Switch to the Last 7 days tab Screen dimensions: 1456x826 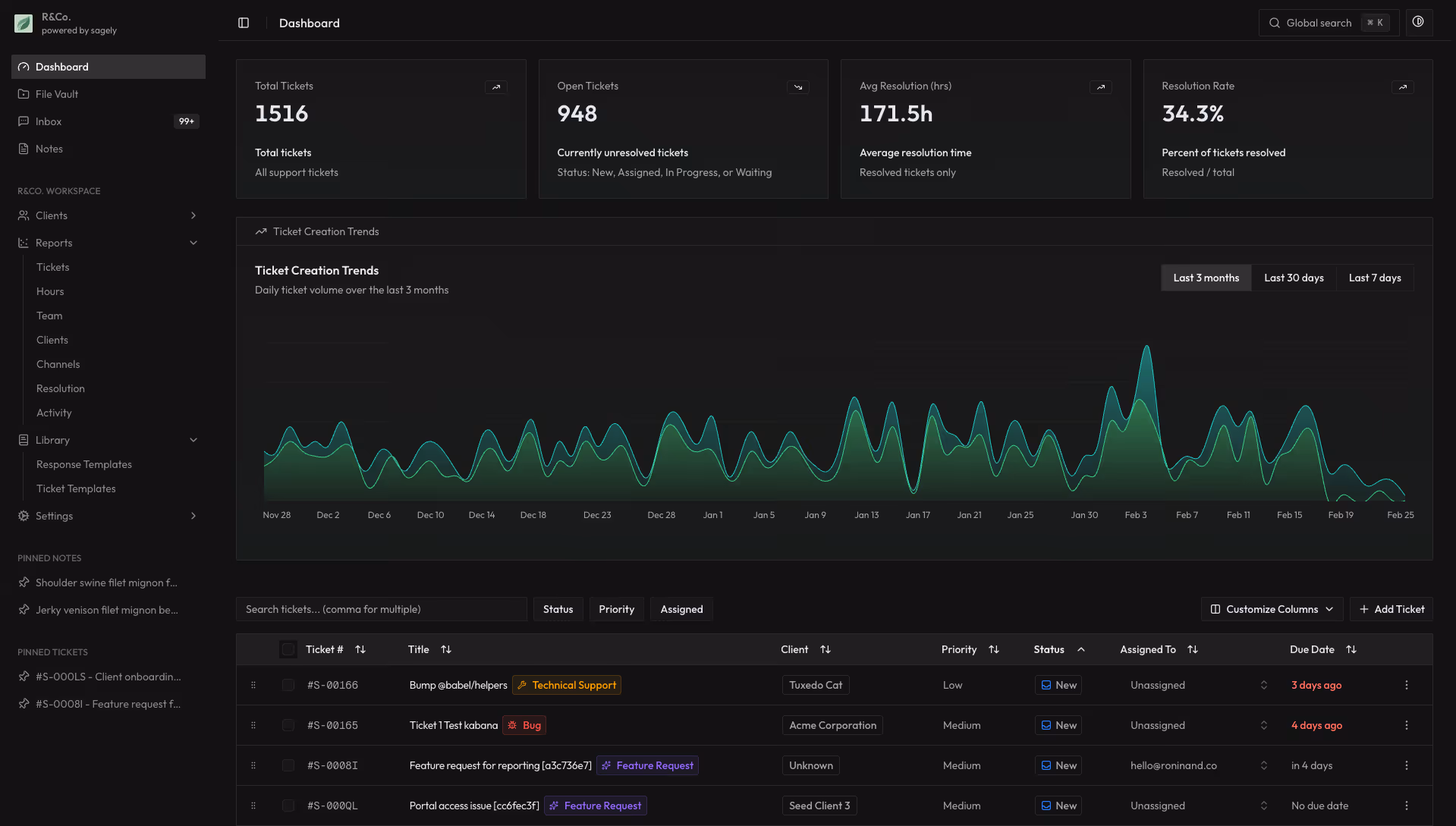pos(1374,278)
